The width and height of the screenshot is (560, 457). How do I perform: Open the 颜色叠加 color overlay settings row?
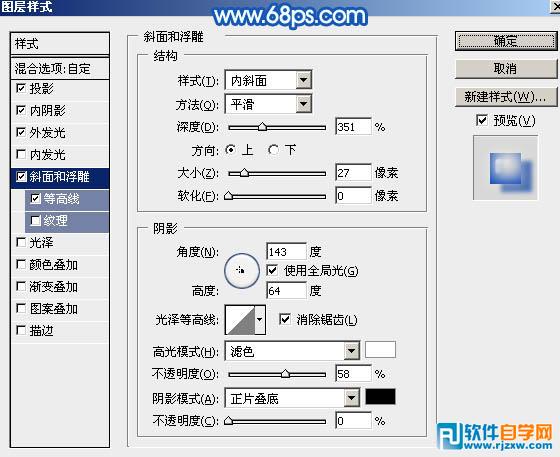pyautogui.click(x=60, y=265)
